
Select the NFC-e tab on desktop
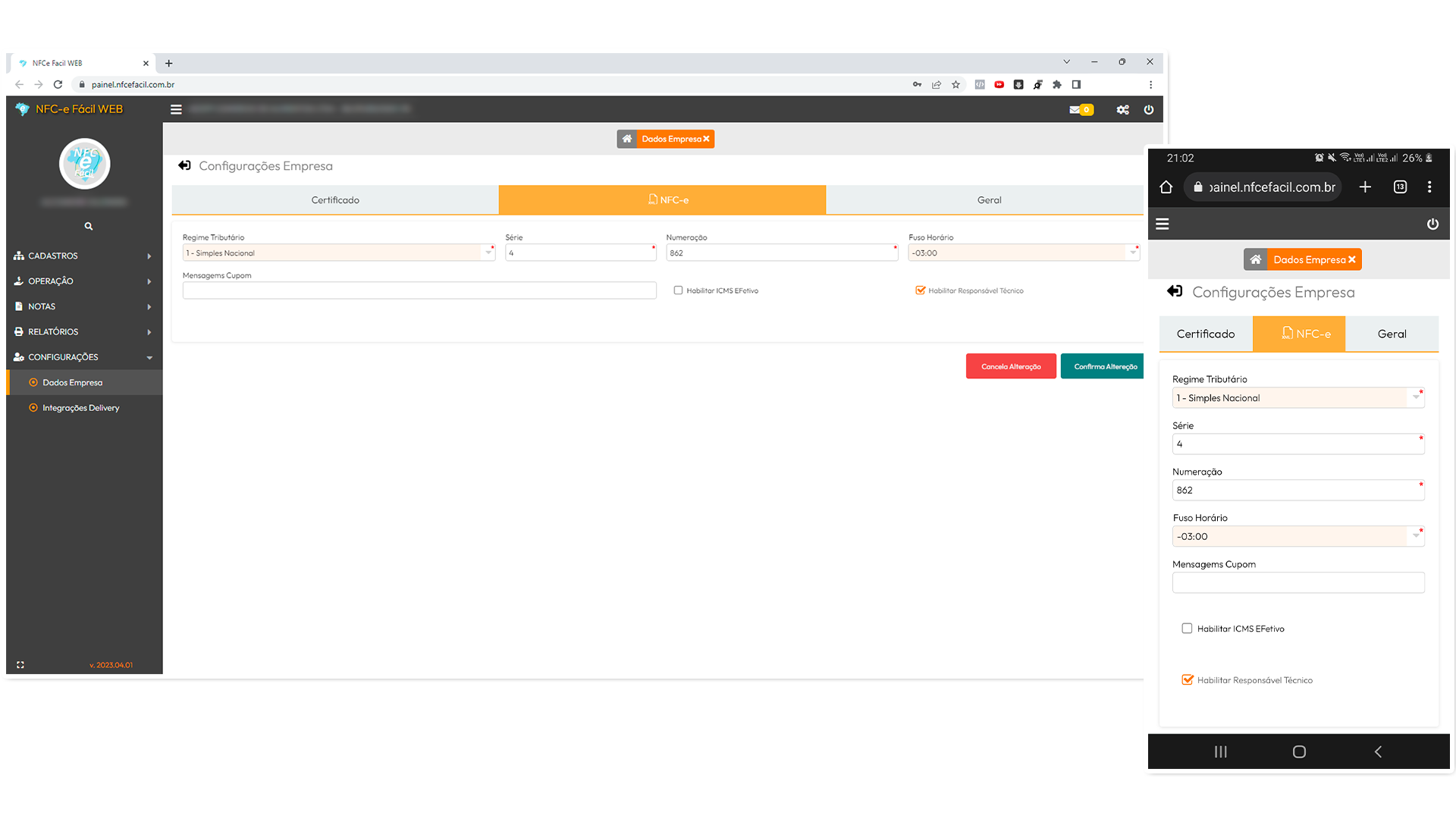pos(662,200)
